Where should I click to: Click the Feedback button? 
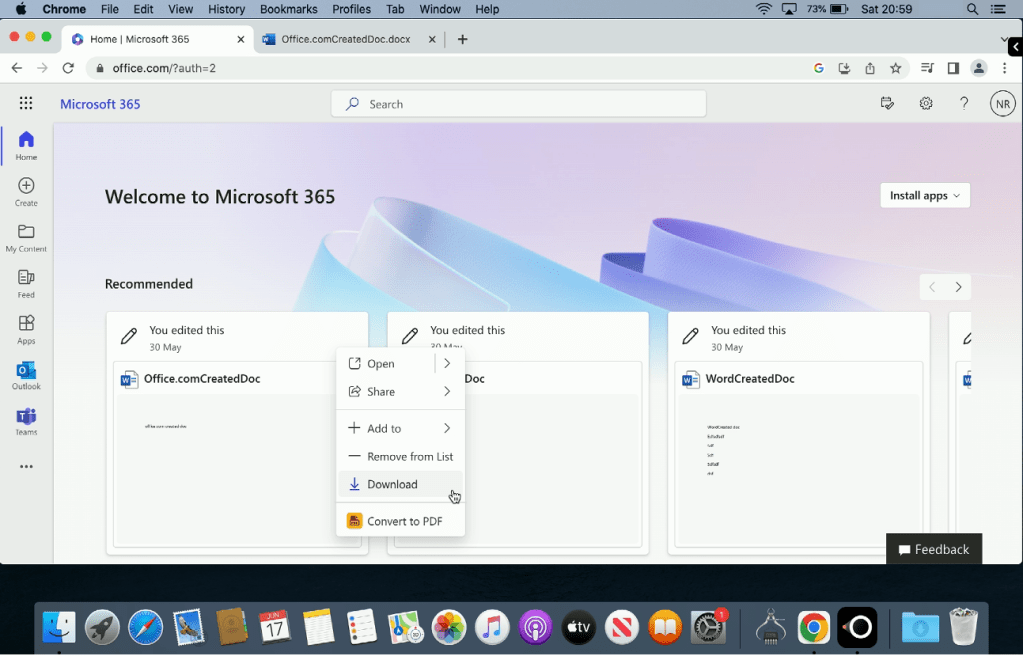pyautogui.click(x=933, y=549)
